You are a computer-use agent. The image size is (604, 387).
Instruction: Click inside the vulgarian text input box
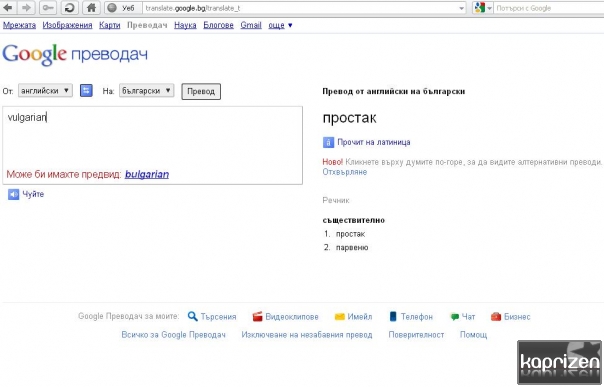[153, 145]
